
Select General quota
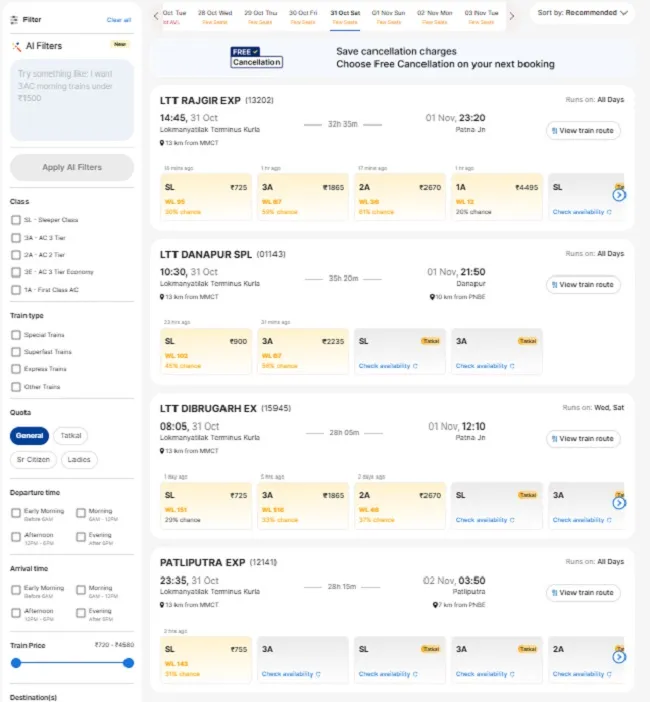click(30, 436)
